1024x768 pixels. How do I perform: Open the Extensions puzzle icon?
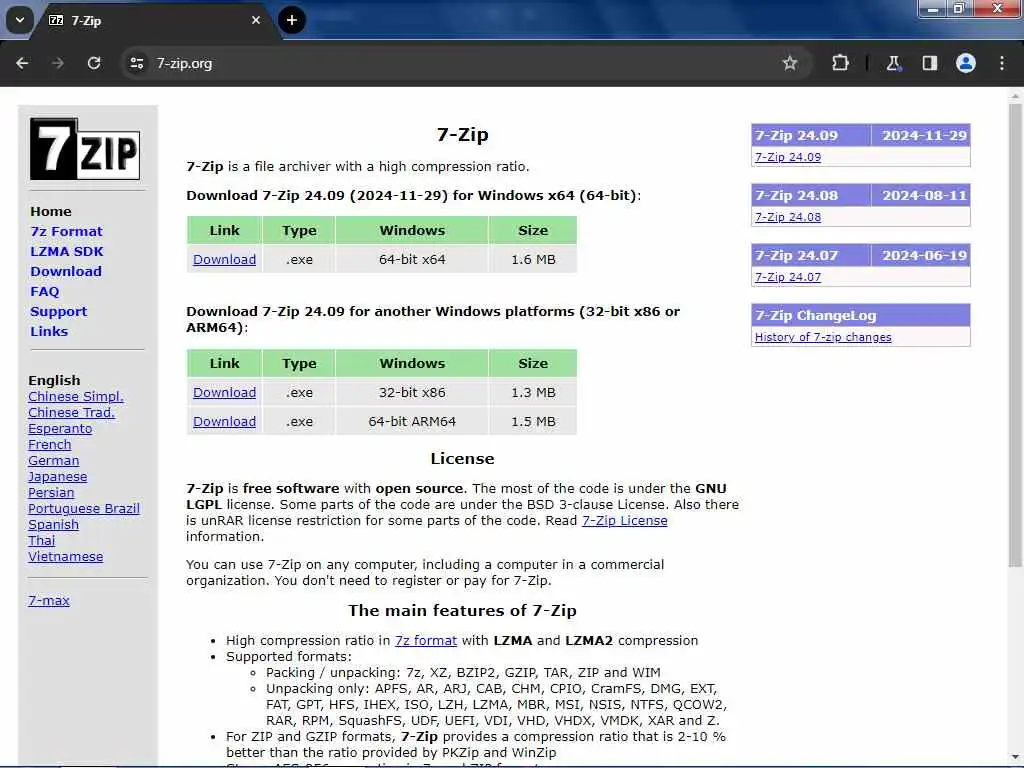coord(840,63)
